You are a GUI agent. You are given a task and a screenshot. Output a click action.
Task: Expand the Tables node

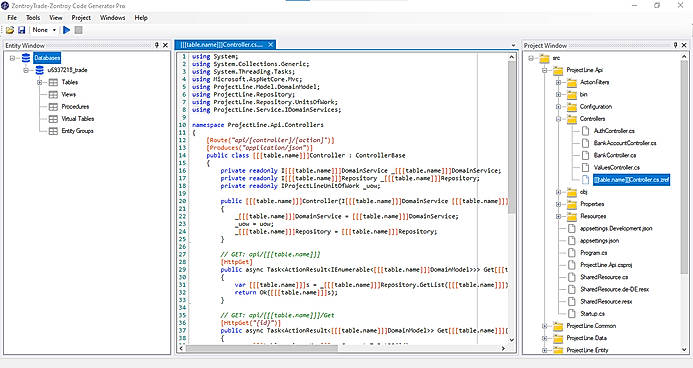[x=39, y=82]
